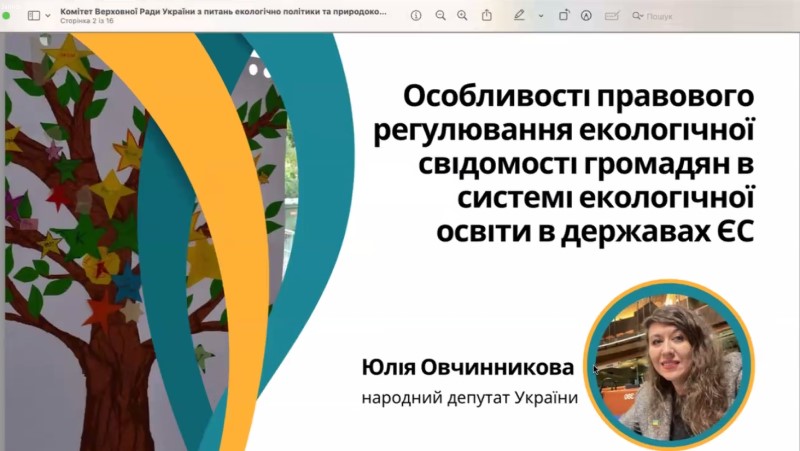Open the document Inspector info icon

(416, 15)
